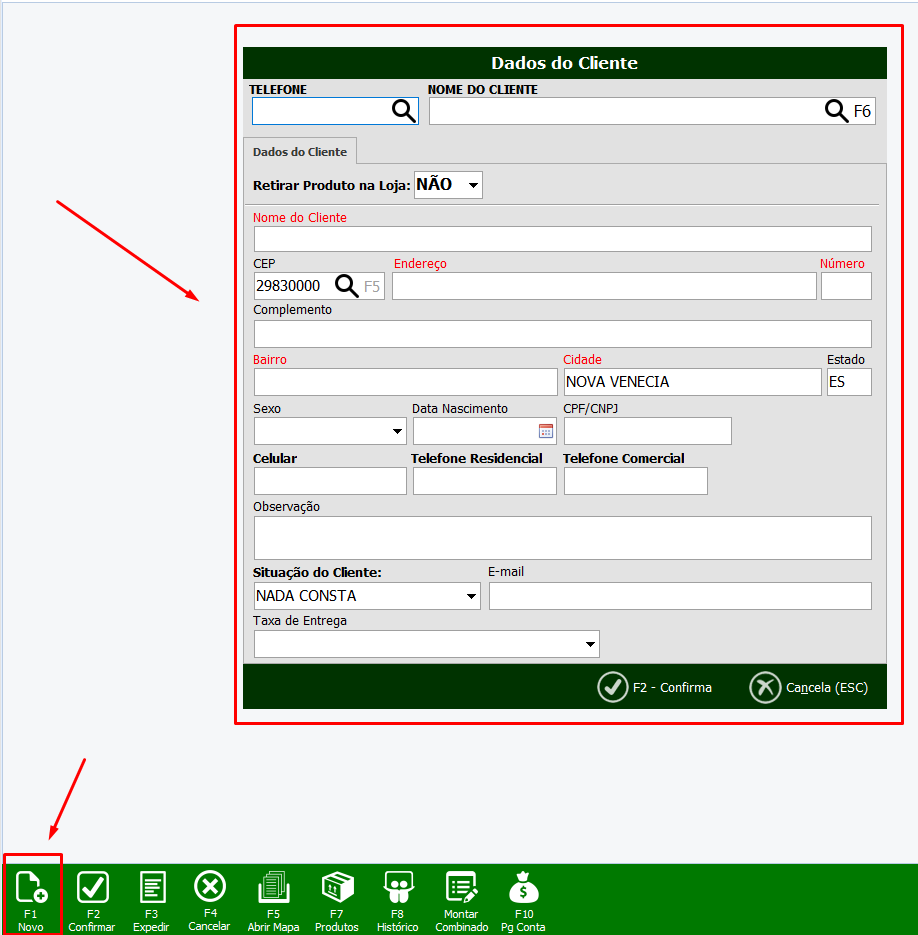
Task: Expand the Retirar Produto na Loja dropdown
Action: (473, 185)
